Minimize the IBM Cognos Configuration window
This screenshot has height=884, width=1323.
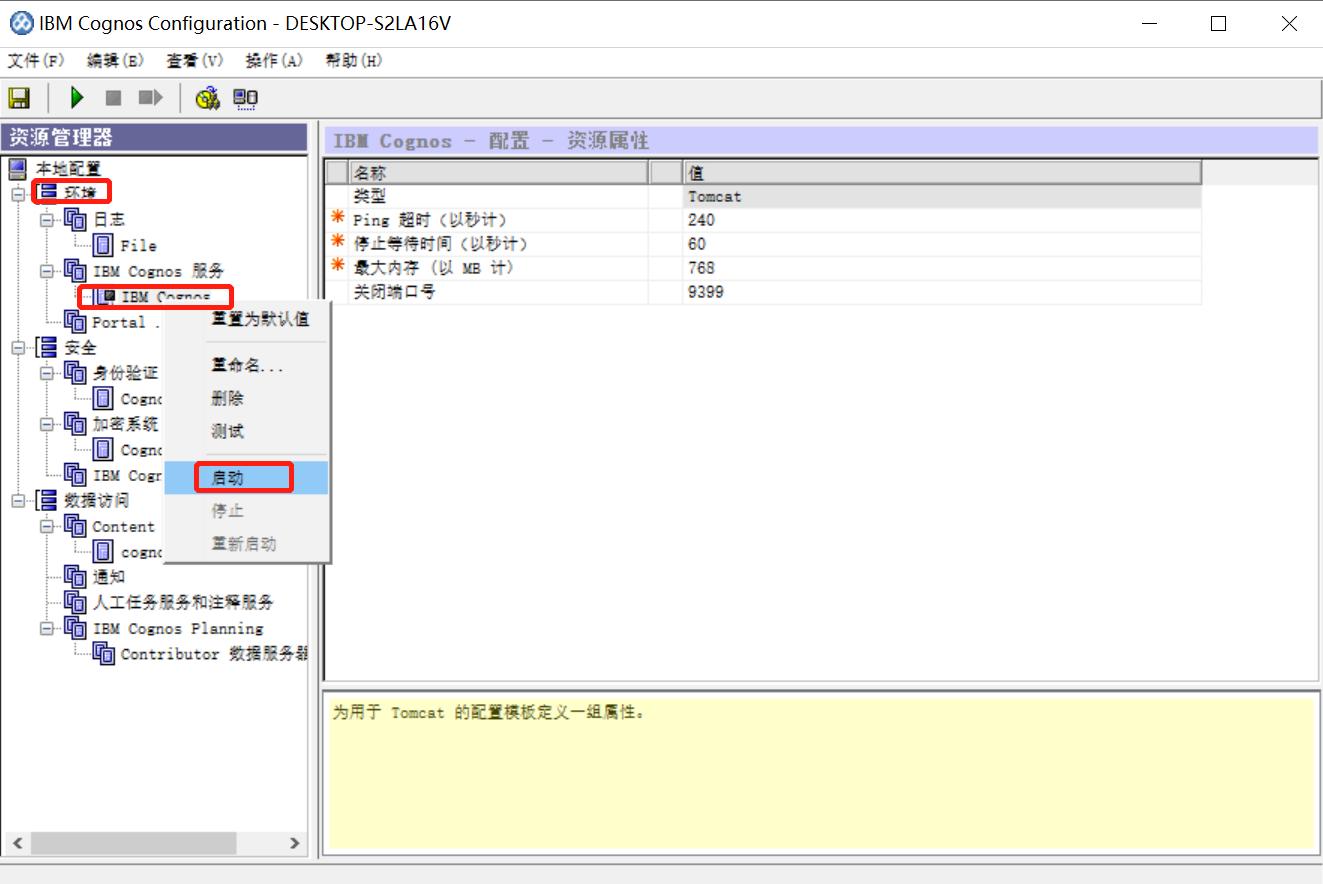pyautogui.click(x=1147, y=23)
